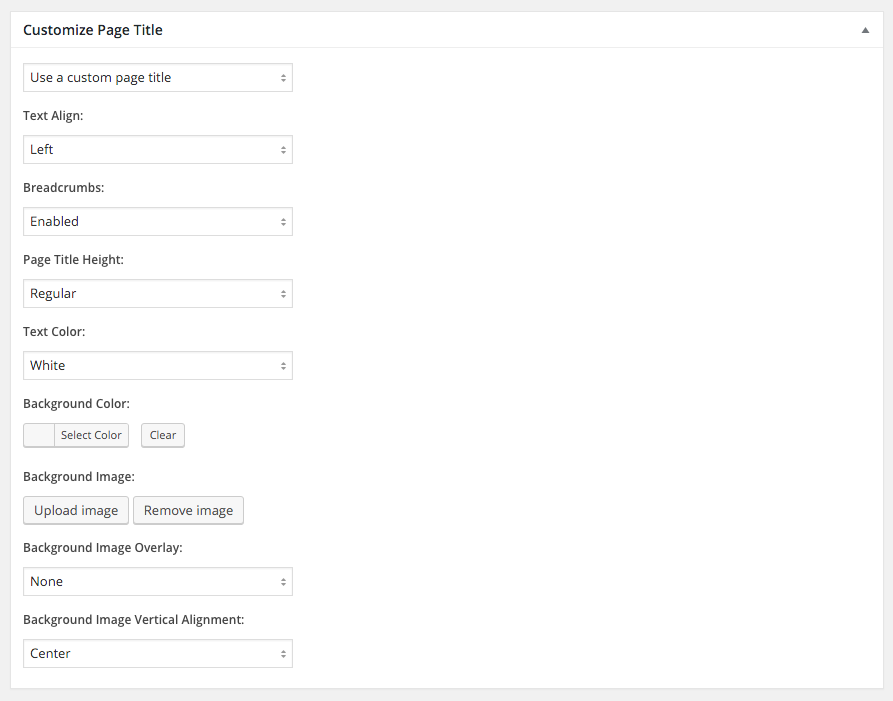Image resolution: width=893 pixels, height=701 pixels.
Task: Click the 'Background Image:' label text
Action: (x=79, y=477)
